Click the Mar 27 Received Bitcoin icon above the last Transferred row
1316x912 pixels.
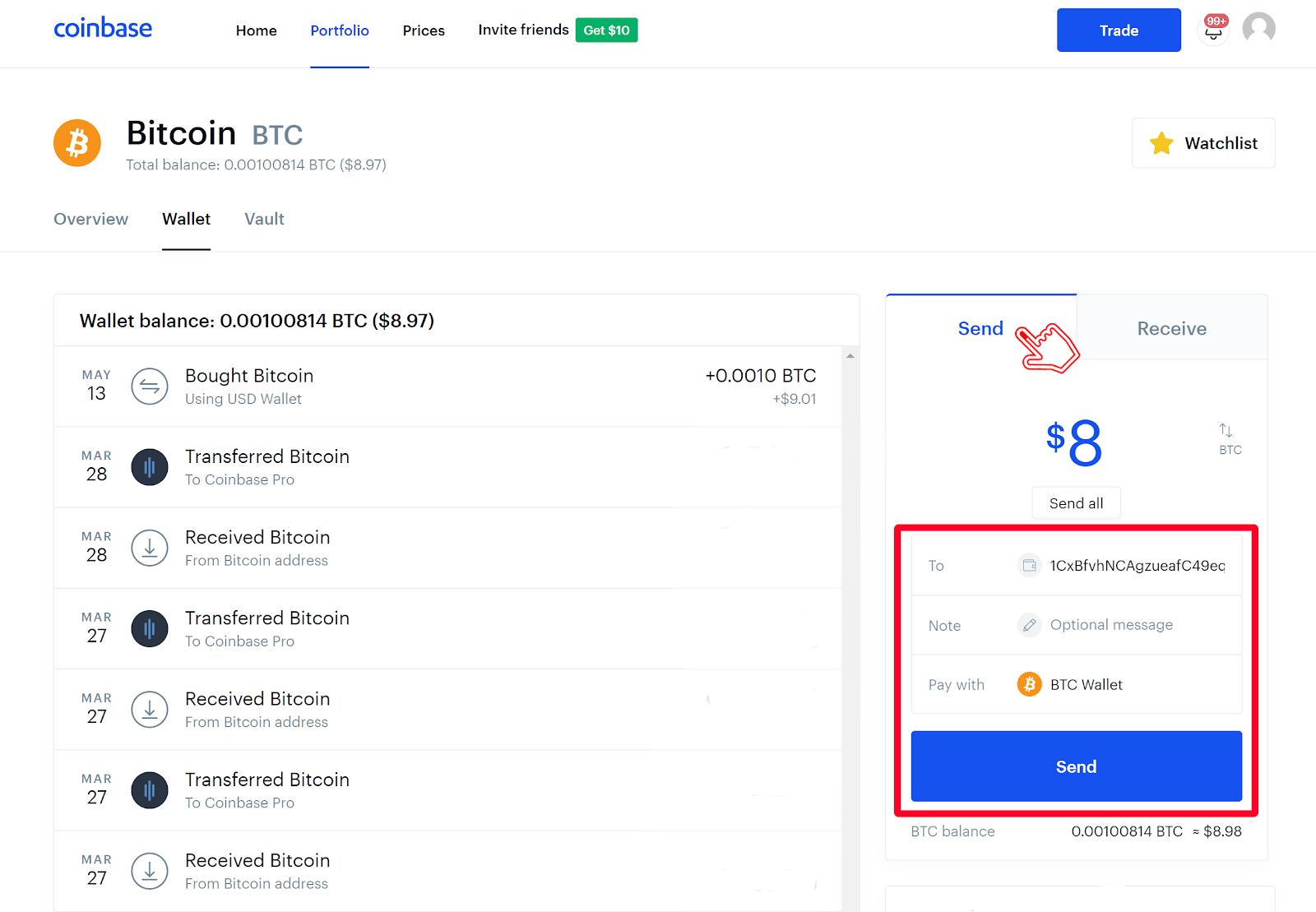click(x=150, y=709)
